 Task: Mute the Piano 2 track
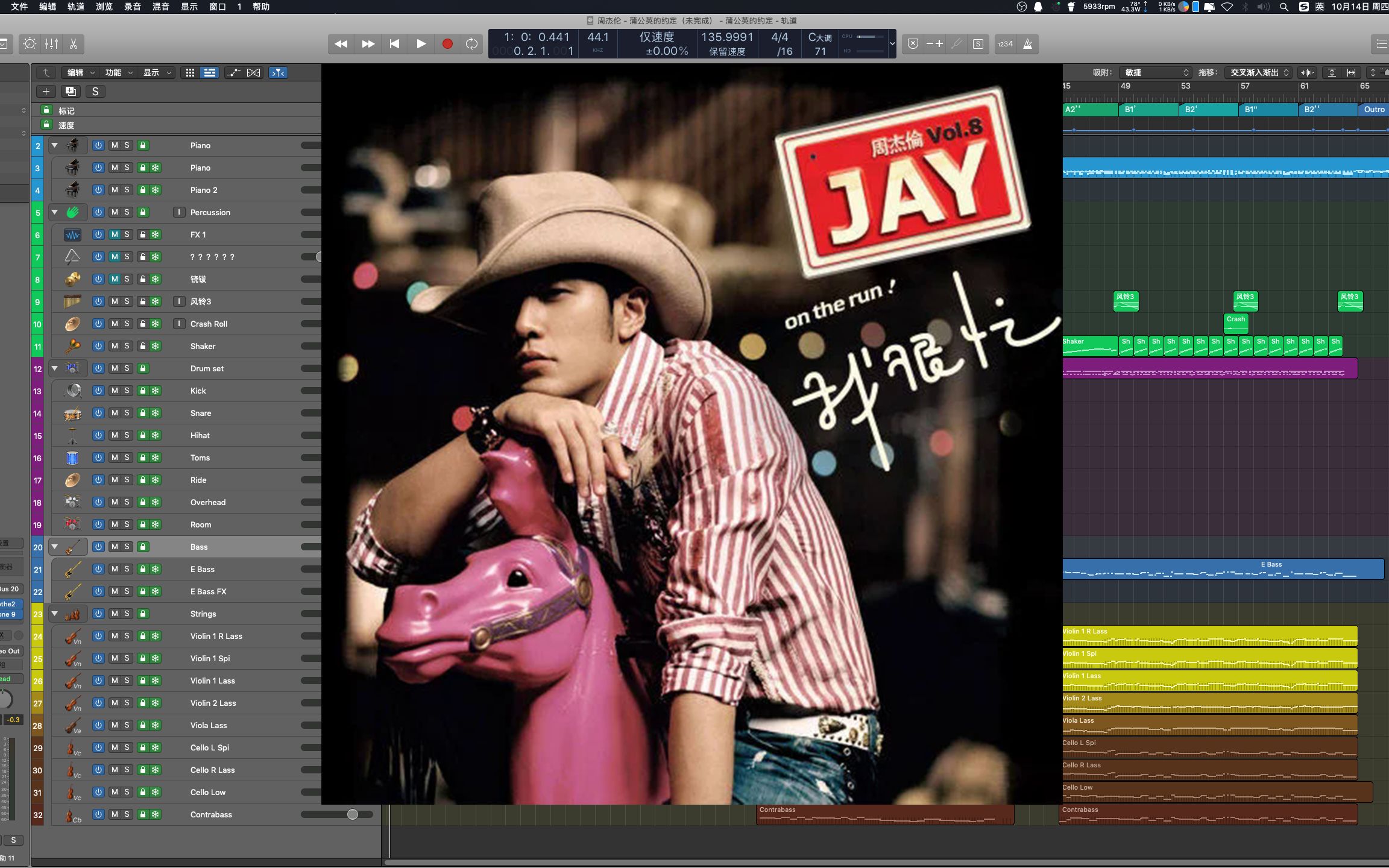tap(115, 190)
